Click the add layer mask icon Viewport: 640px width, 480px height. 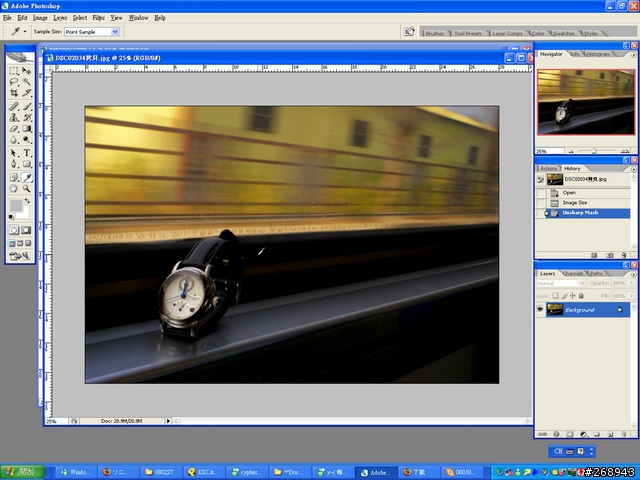click(x=570, y=434)
